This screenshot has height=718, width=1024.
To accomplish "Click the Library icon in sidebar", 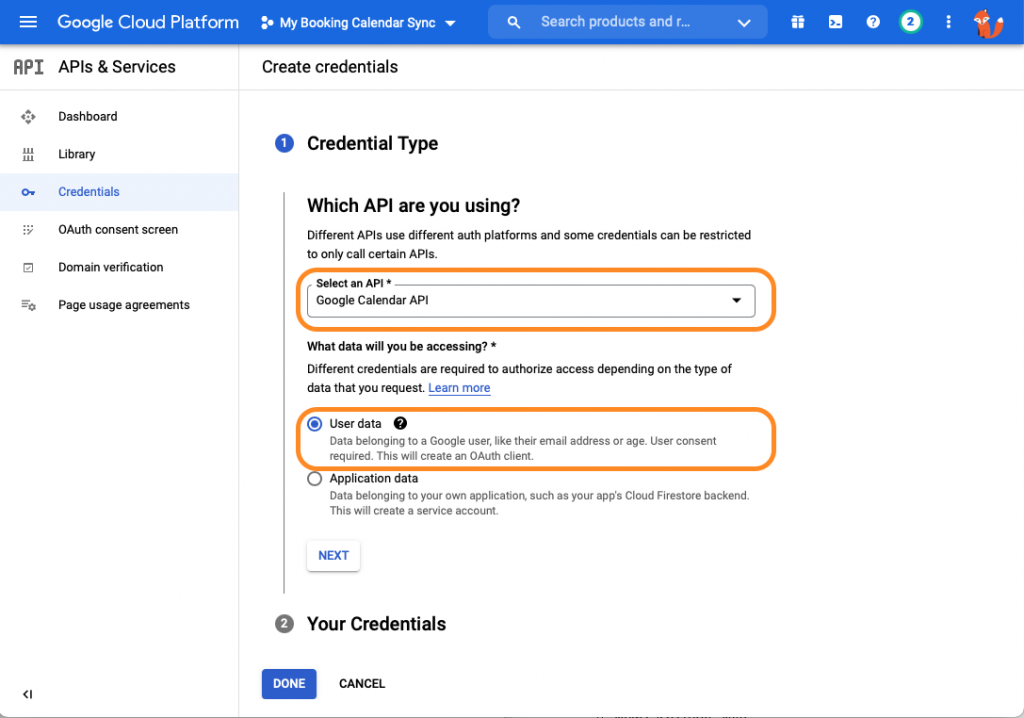I will 28,154.
